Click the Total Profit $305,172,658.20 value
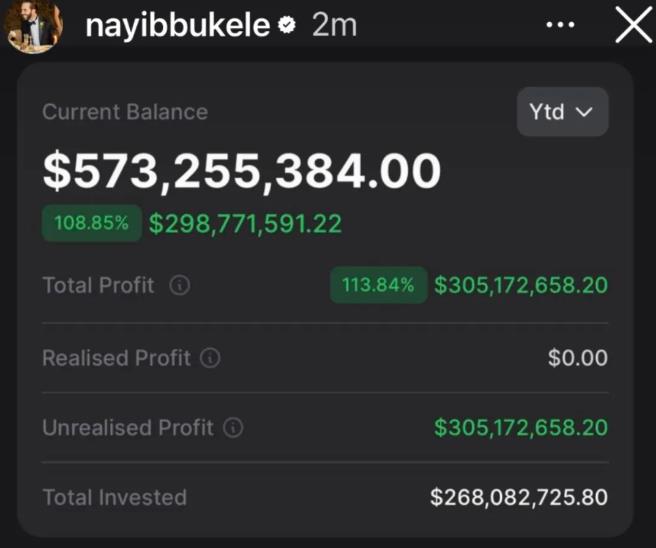 [521, 285]
